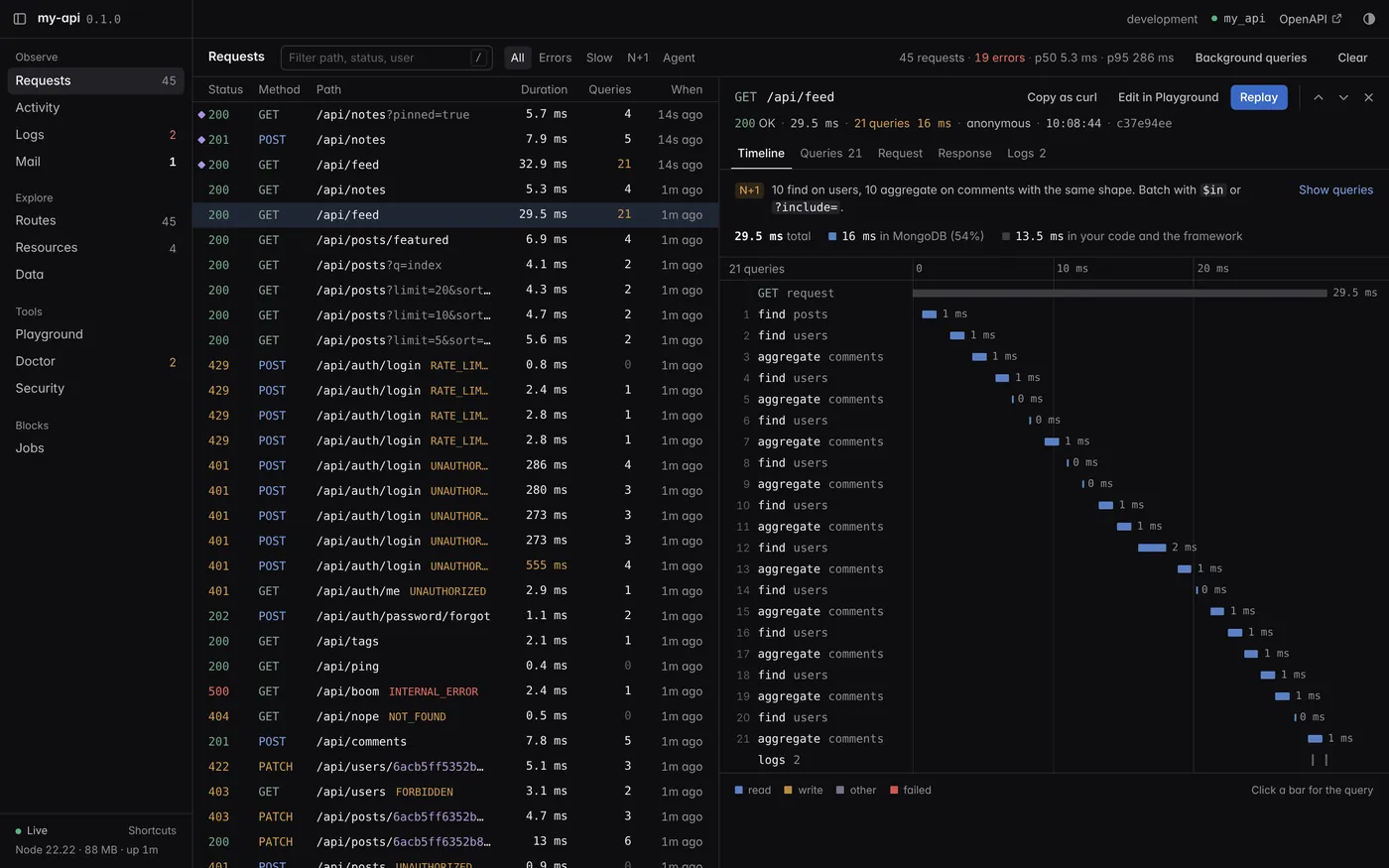Toggle the sidebar panel icon
This screenshot has width=1389, height=868.
click(20, 19)
